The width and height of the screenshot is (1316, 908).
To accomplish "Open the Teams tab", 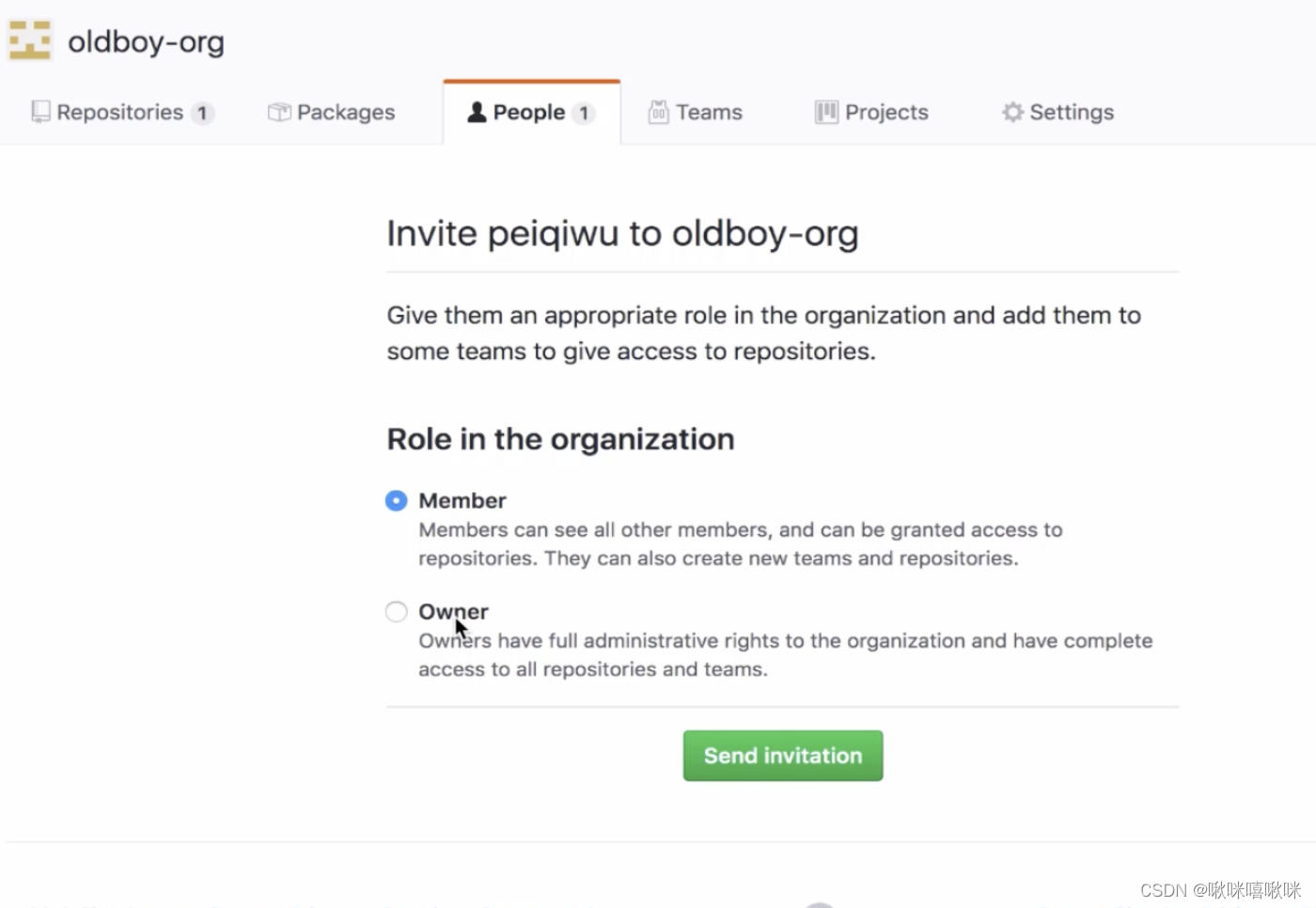I will tap(696, 112).
